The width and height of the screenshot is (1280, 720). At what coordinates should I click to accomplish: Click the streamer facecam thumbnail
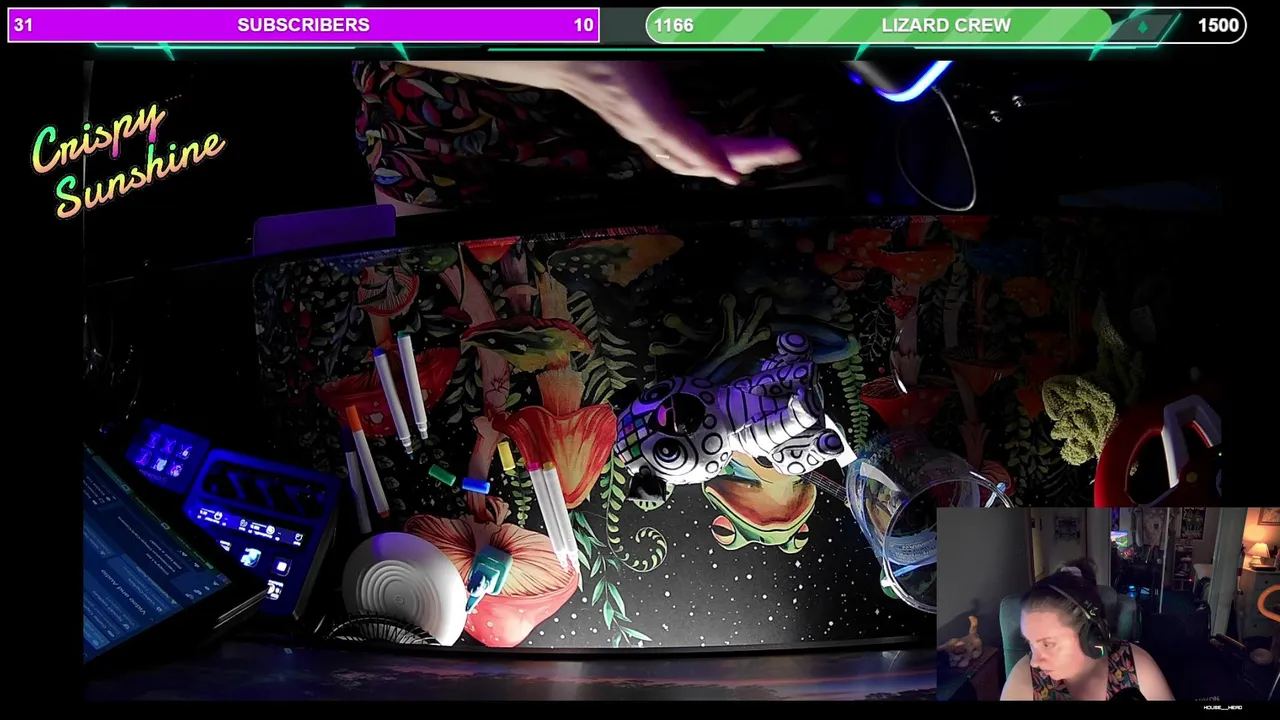point(1108,604)
